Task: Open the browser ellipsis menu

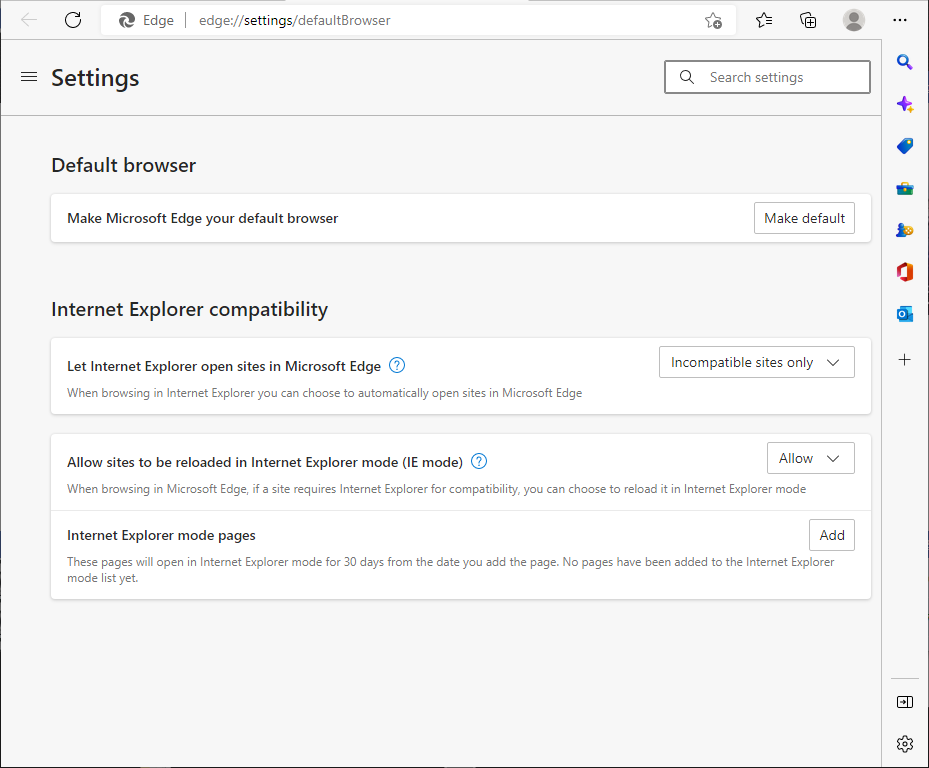Action: (x=900, y=20)
